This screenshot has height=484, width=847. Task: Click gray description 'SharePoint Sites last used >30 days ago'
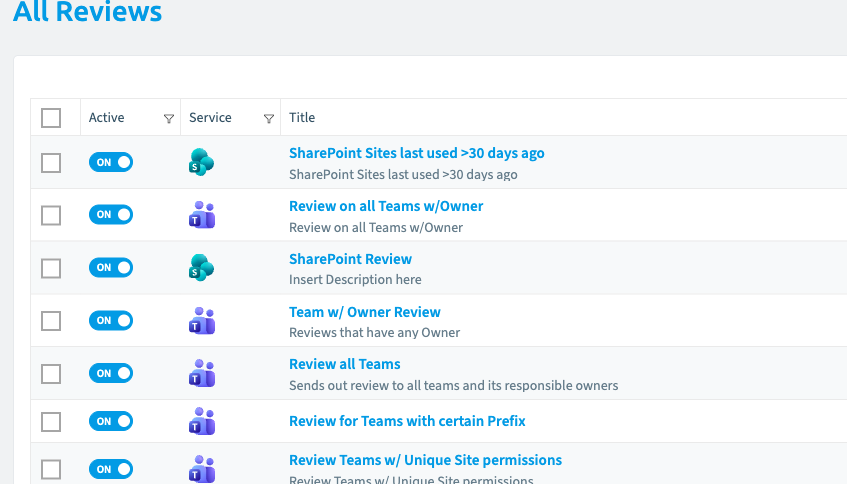403,174
